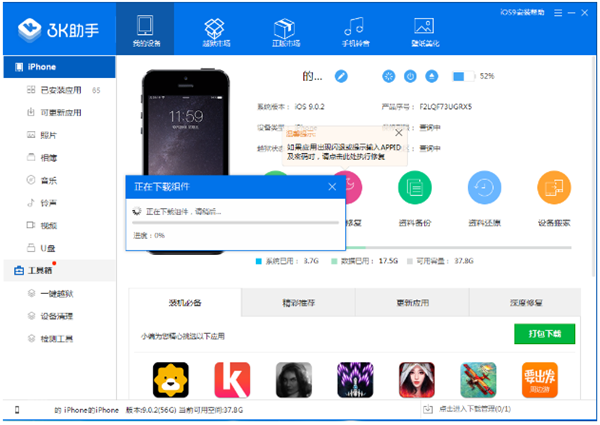This screenshot has height=425, width=600.
Task: Open the jailbreak market open-box icon
Action: (x=216, y=30)
